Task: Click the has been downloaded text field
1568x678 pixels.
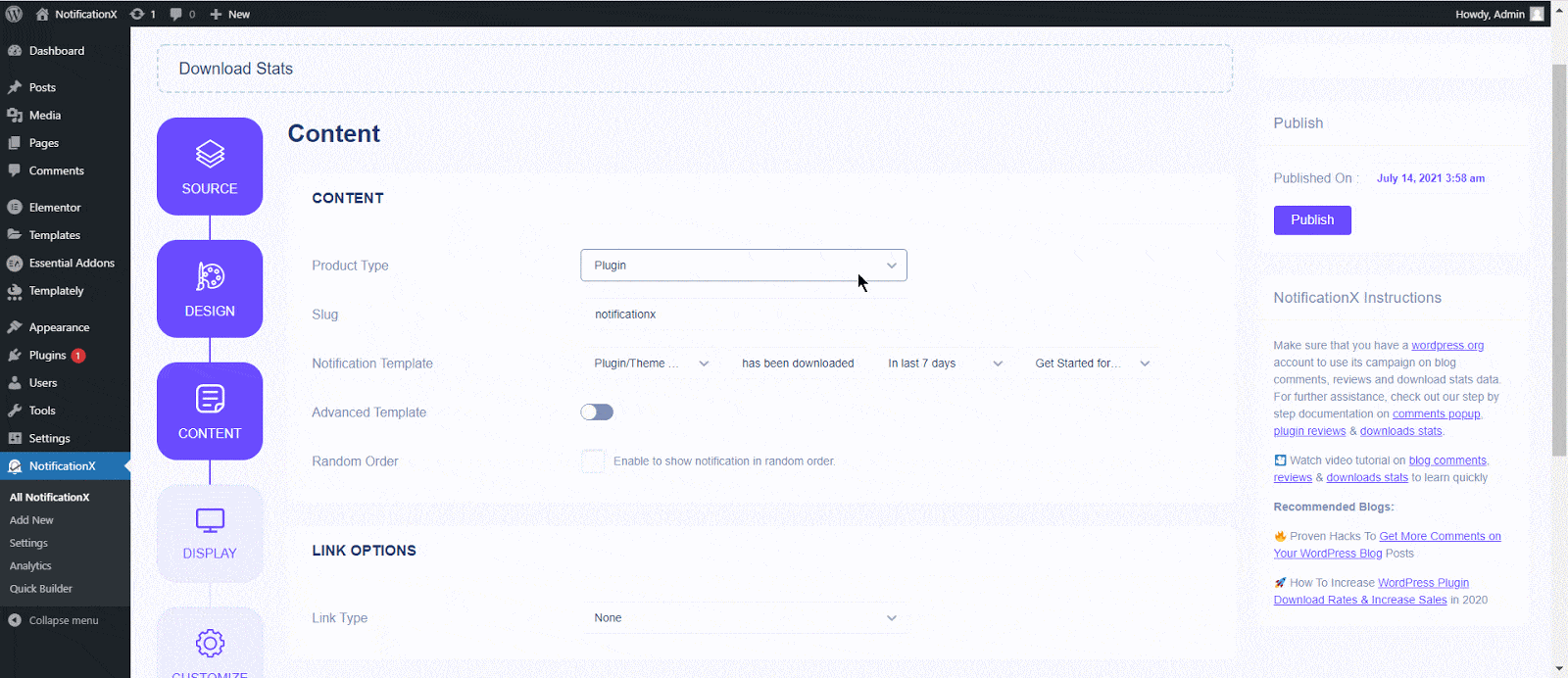Action: [798, 363]
